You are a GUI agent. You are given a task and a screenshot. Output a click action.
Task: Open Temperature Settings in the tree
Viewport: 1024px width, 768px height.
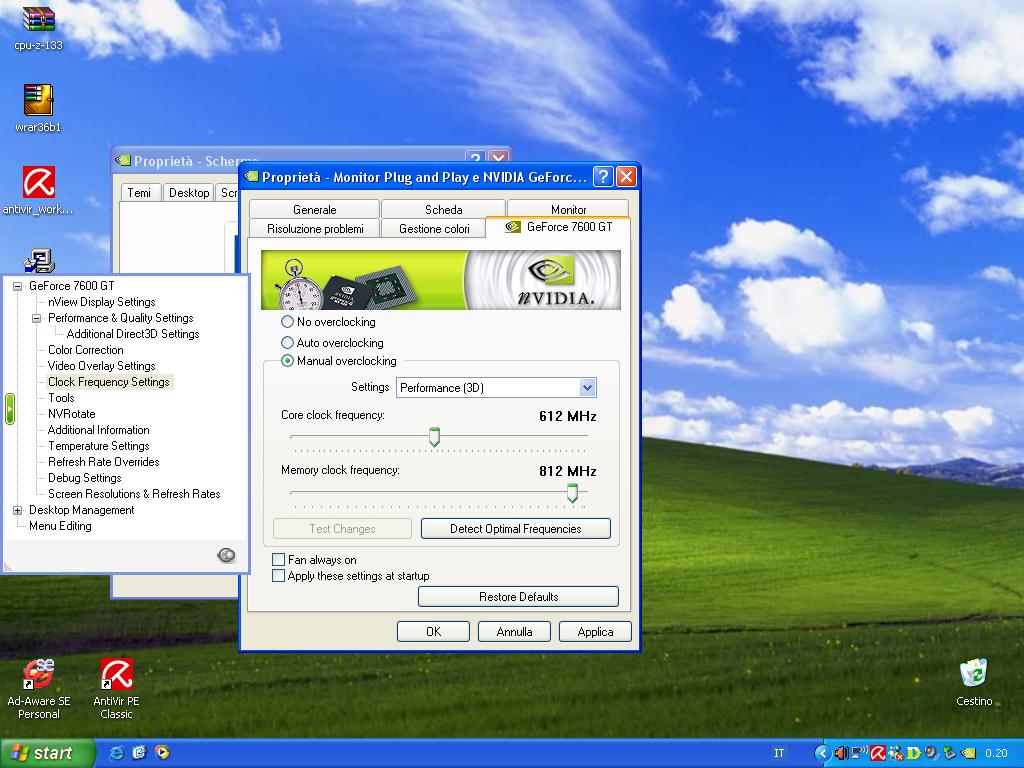(99, 446)
